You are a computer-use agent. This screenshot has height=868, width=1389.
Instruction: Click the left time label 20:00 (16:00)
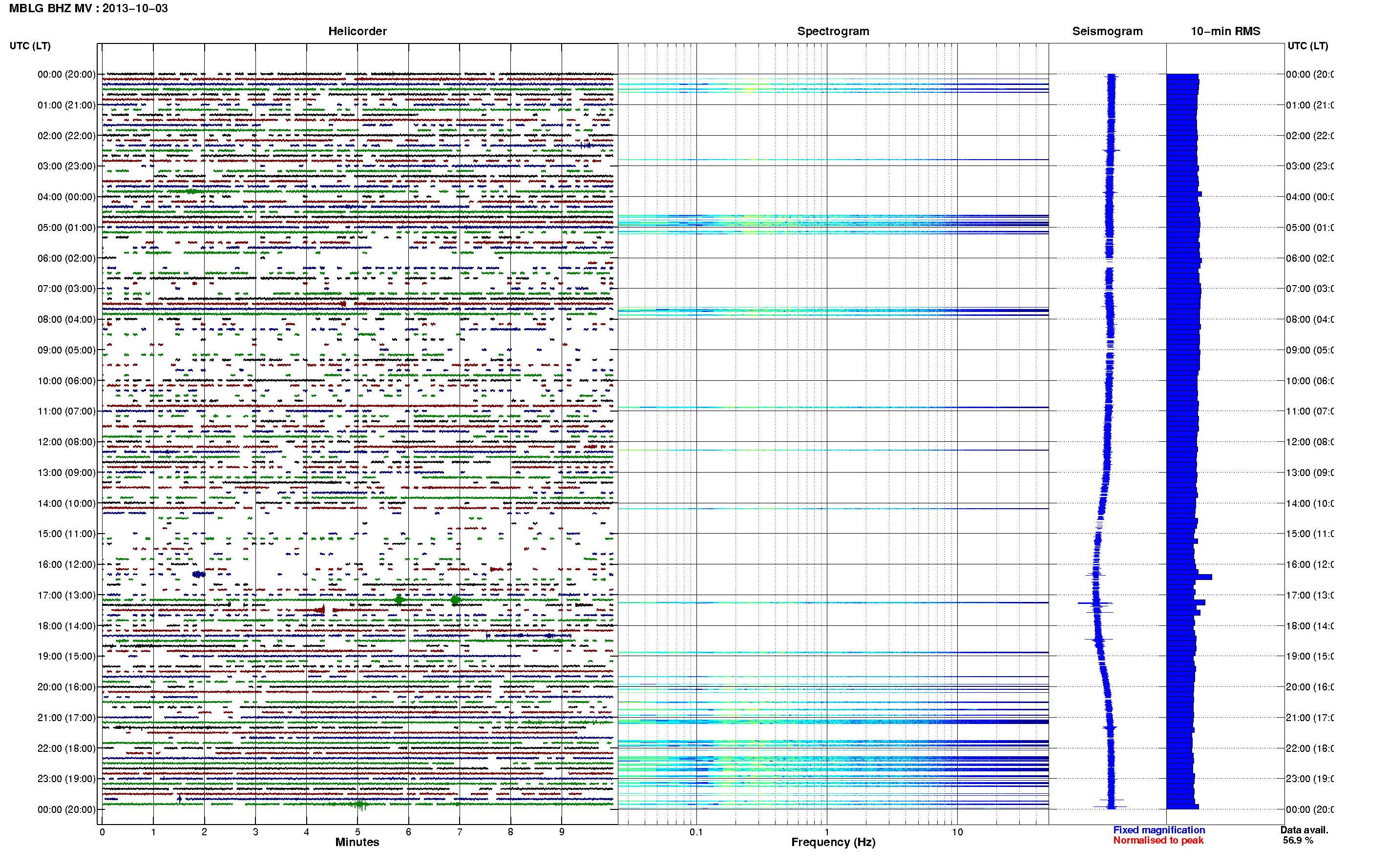(x=66, y=687)
